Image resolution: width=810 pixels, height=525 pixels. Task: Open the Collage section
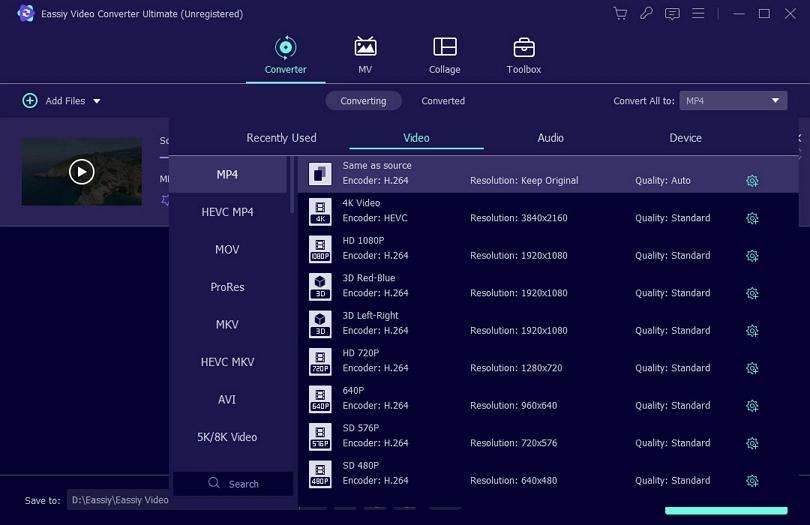[444, 56]
